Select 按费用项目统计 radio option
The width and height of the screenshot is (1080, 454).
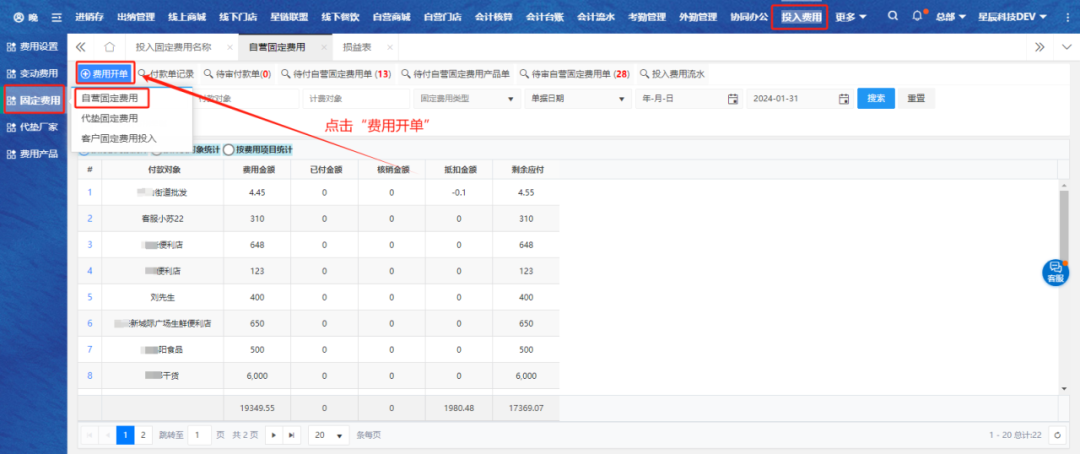pos(229,149)
